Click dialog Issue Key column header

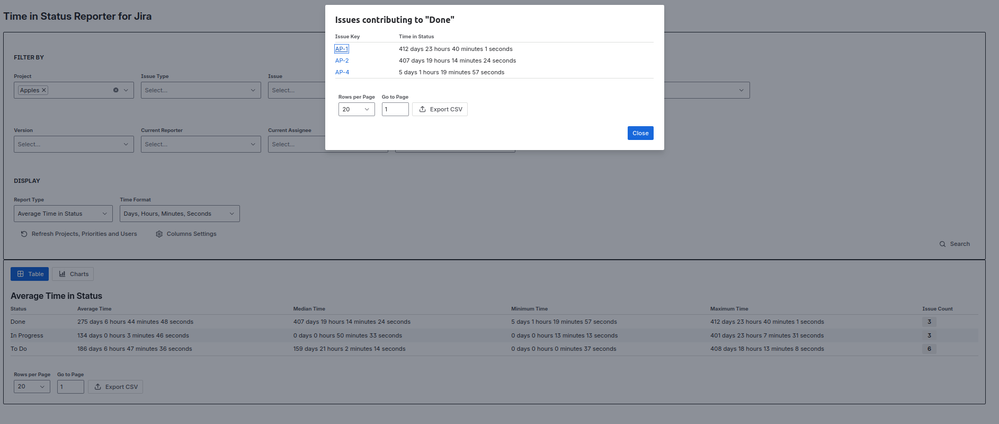[x=347, y=37]
